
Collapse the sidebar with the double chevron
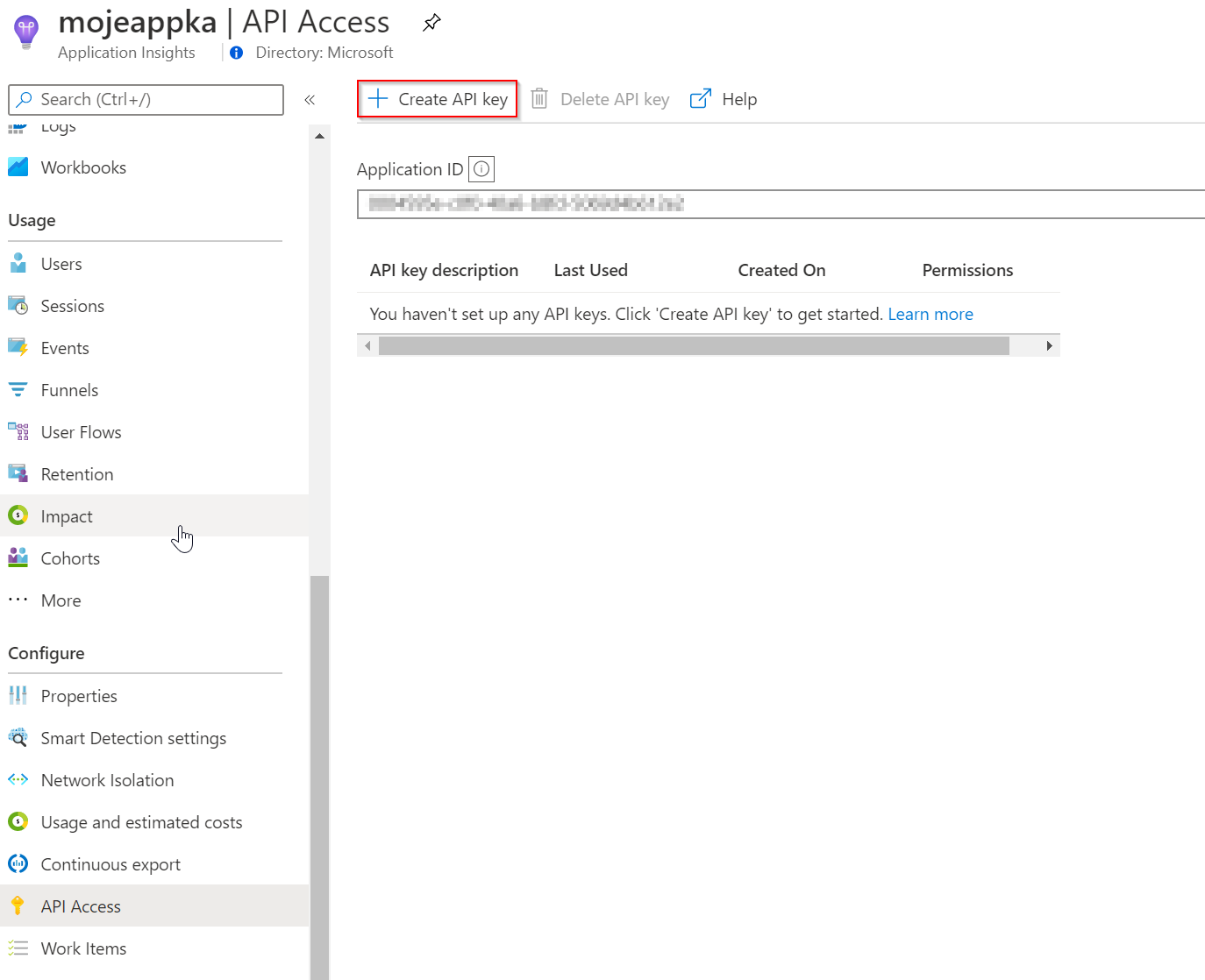tap(310, 100)
